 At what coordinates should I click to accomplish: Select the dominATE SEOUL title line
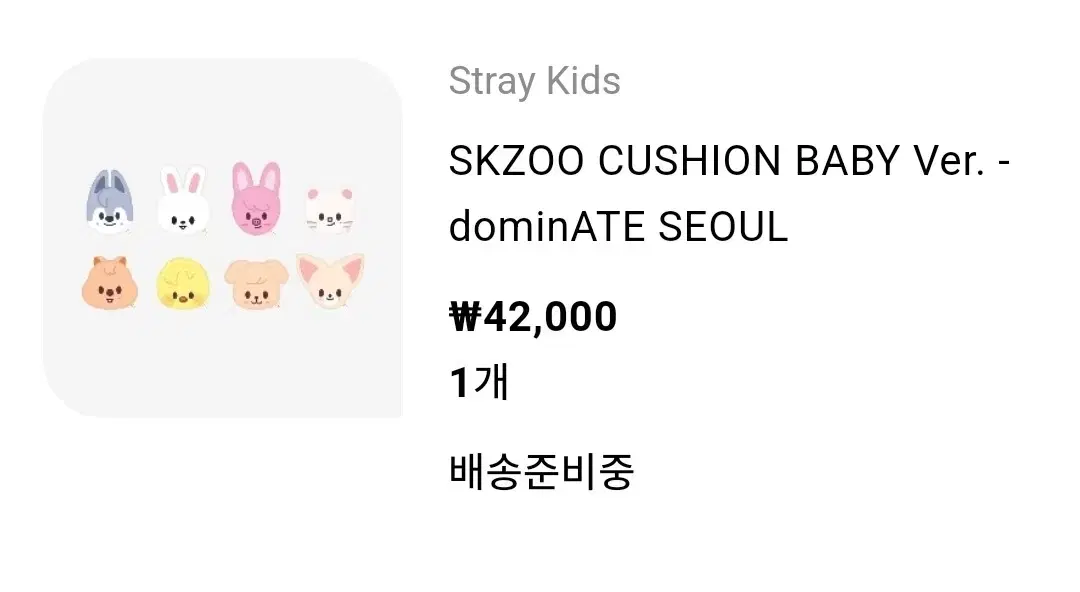click(x=618, y=227)
